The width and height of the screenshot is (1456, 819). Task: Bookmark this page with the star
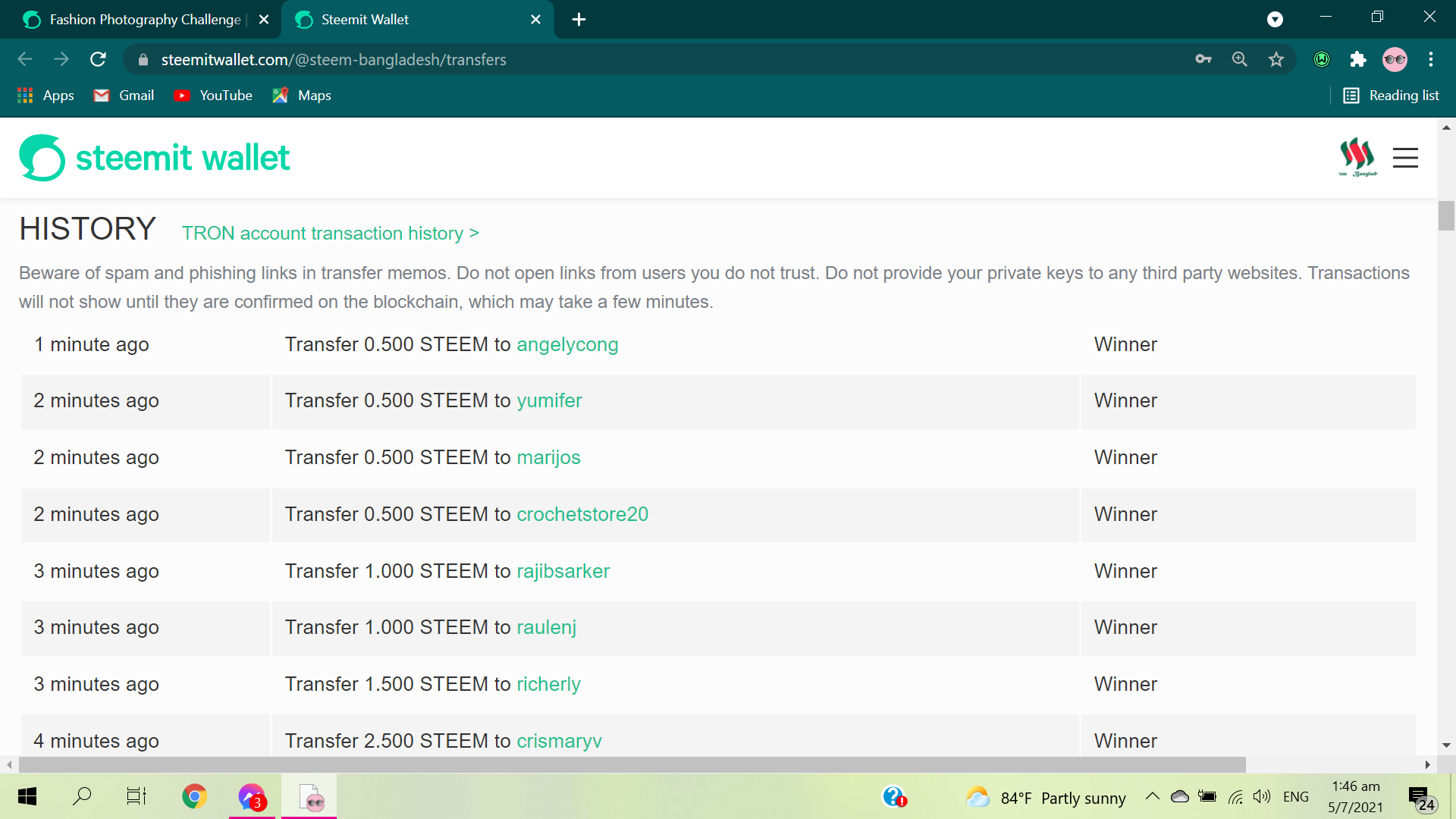coord(1276,59)
